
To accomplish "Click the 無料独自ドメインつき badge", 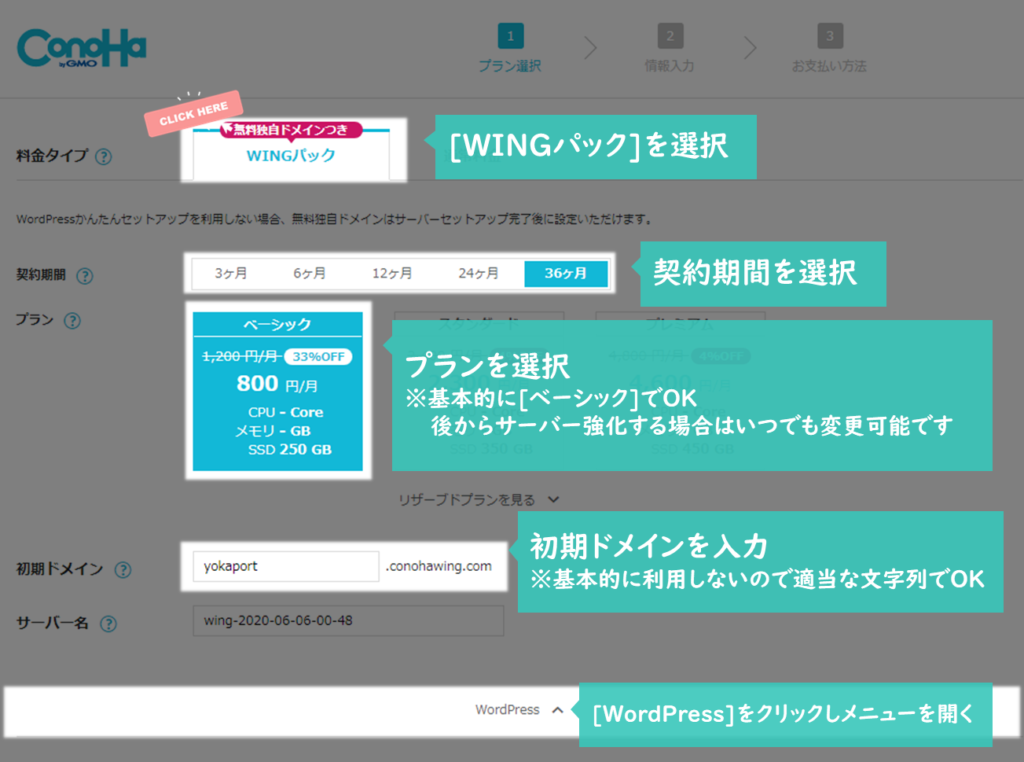I will (x=291, y=130).
